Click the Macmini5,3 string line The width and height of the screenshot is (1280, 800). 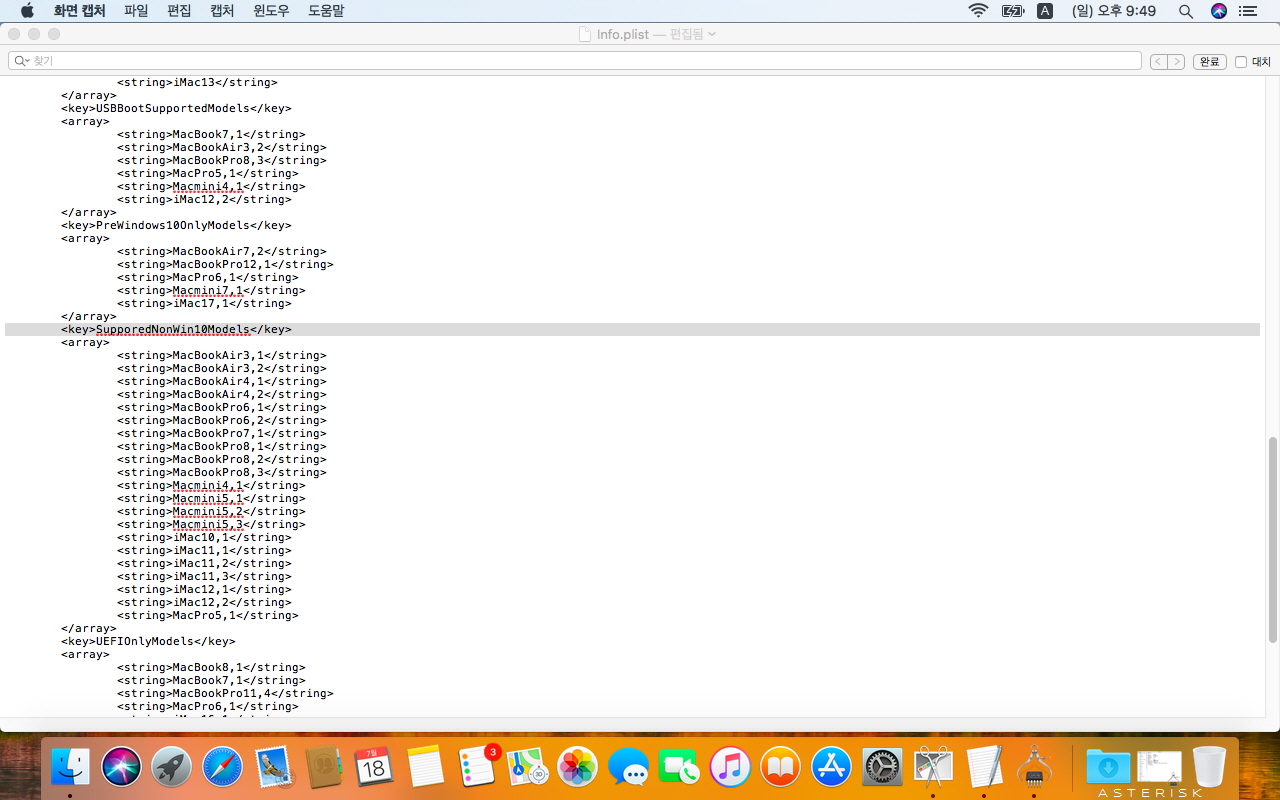(211, 524)
